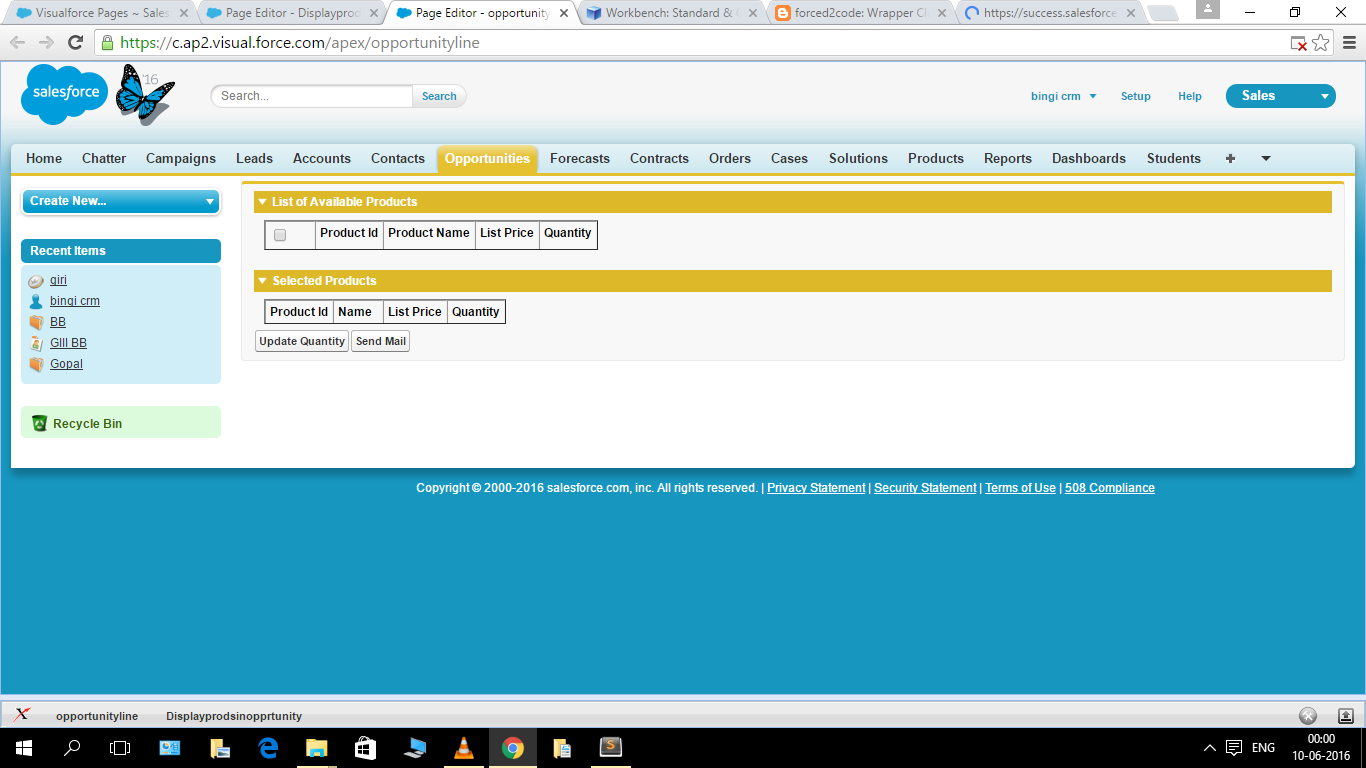This screenshot has height=768, width=1366.
Task: Open Displayprodsinopprtunity in the development footer
Action: [234, 716]
